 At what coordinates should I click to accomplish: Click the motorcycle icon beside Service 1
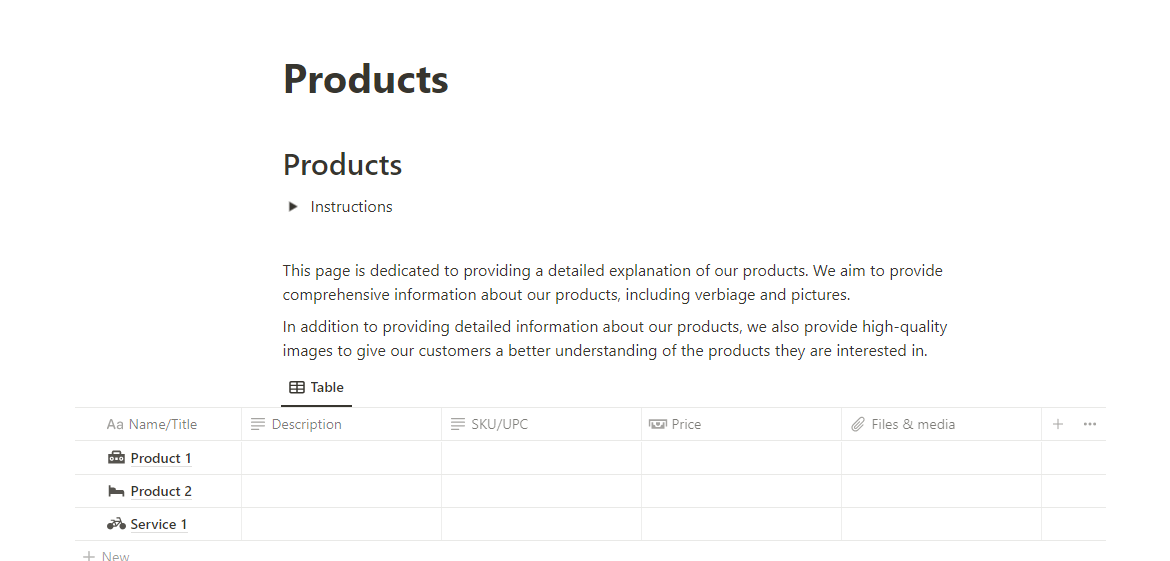tap(117, 524)
